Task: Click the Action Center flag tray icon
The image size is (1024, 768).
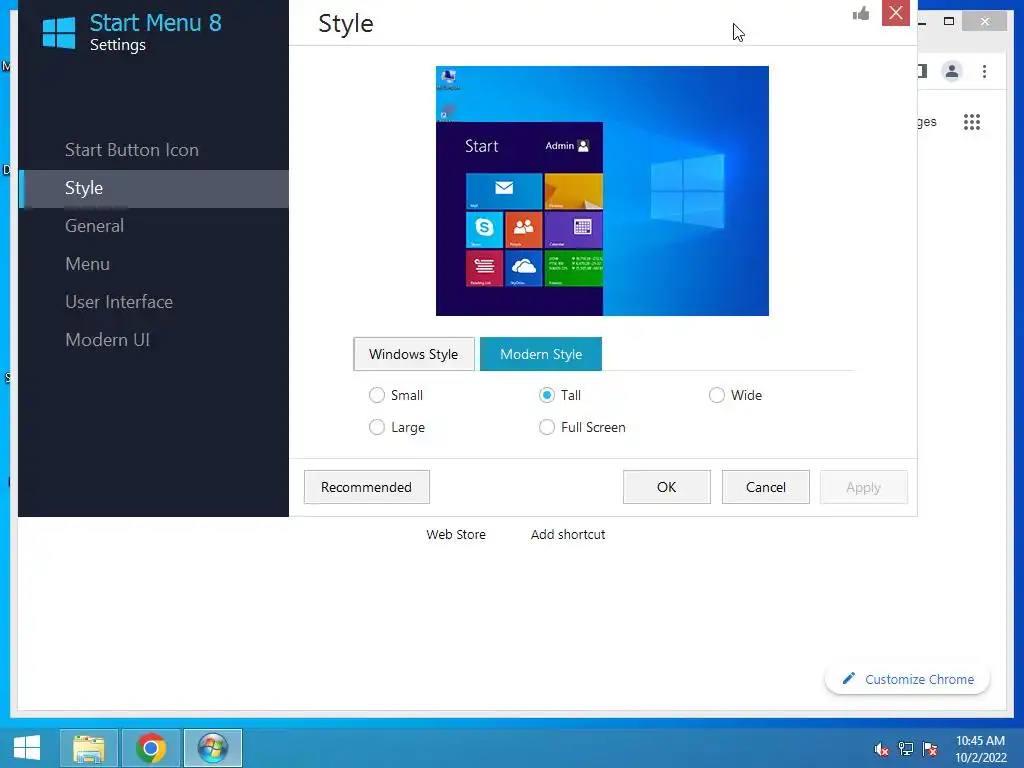Action: (x=930, y=749)
